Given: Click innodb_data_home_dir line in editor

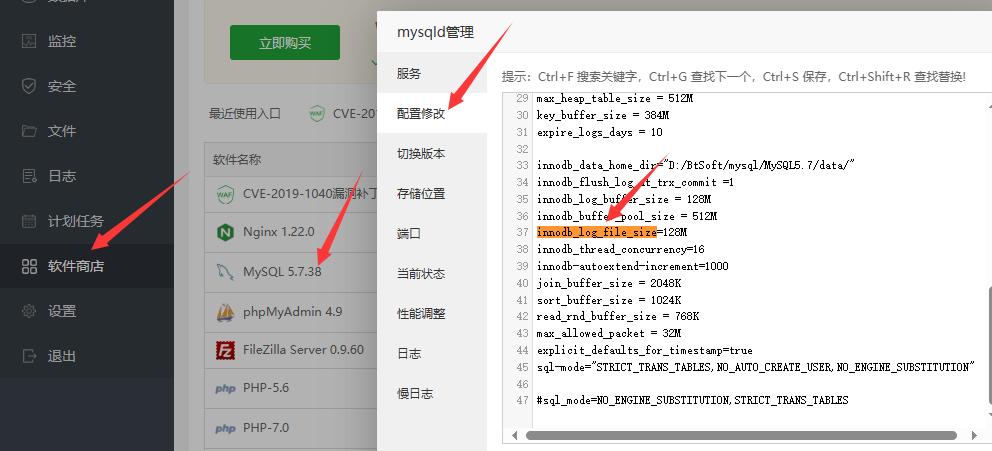Looking at the screenshot, I should point(696,165).
